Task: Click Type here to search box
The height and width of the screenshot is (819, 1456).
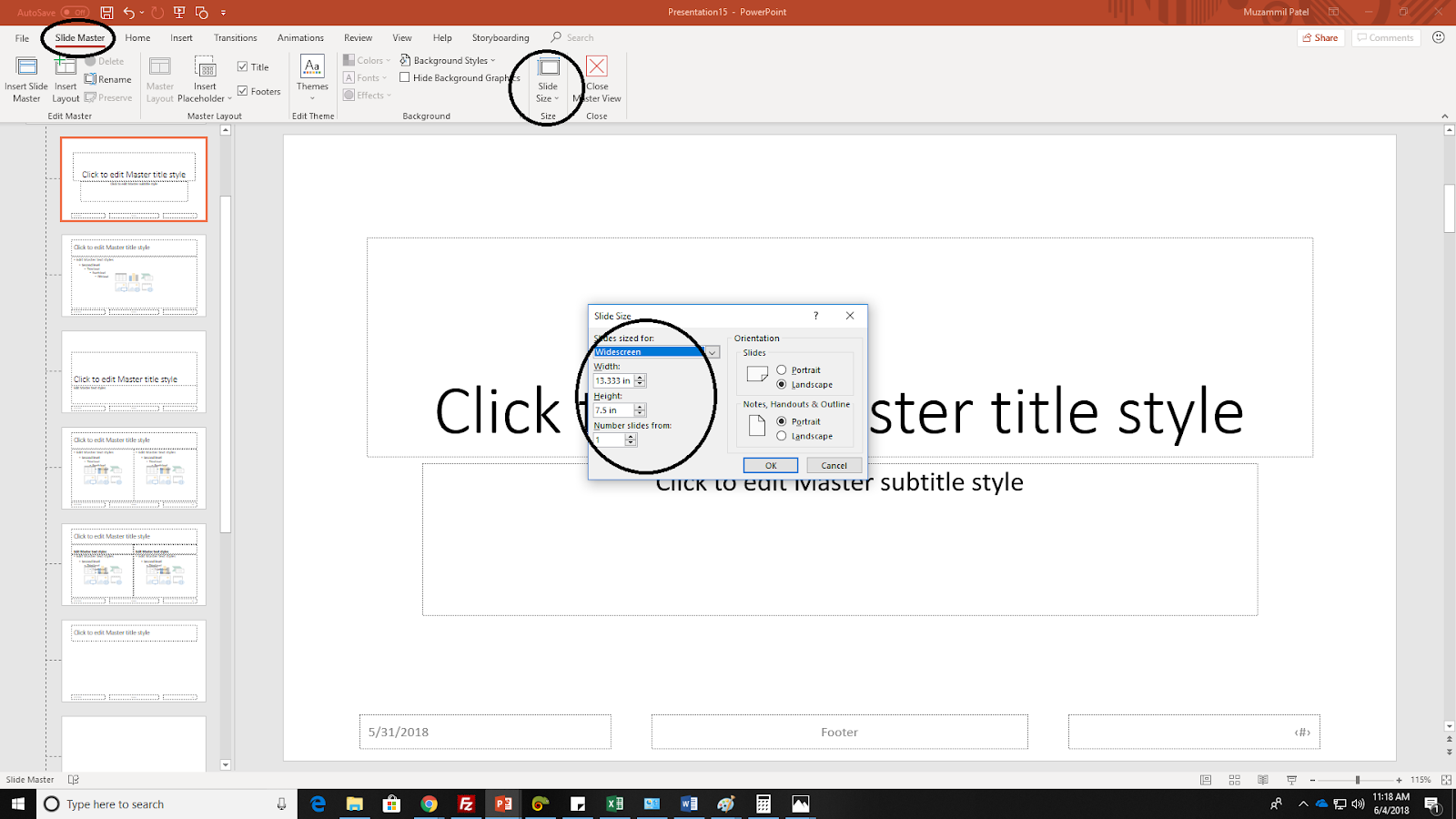Action: (x=167, y=804)
